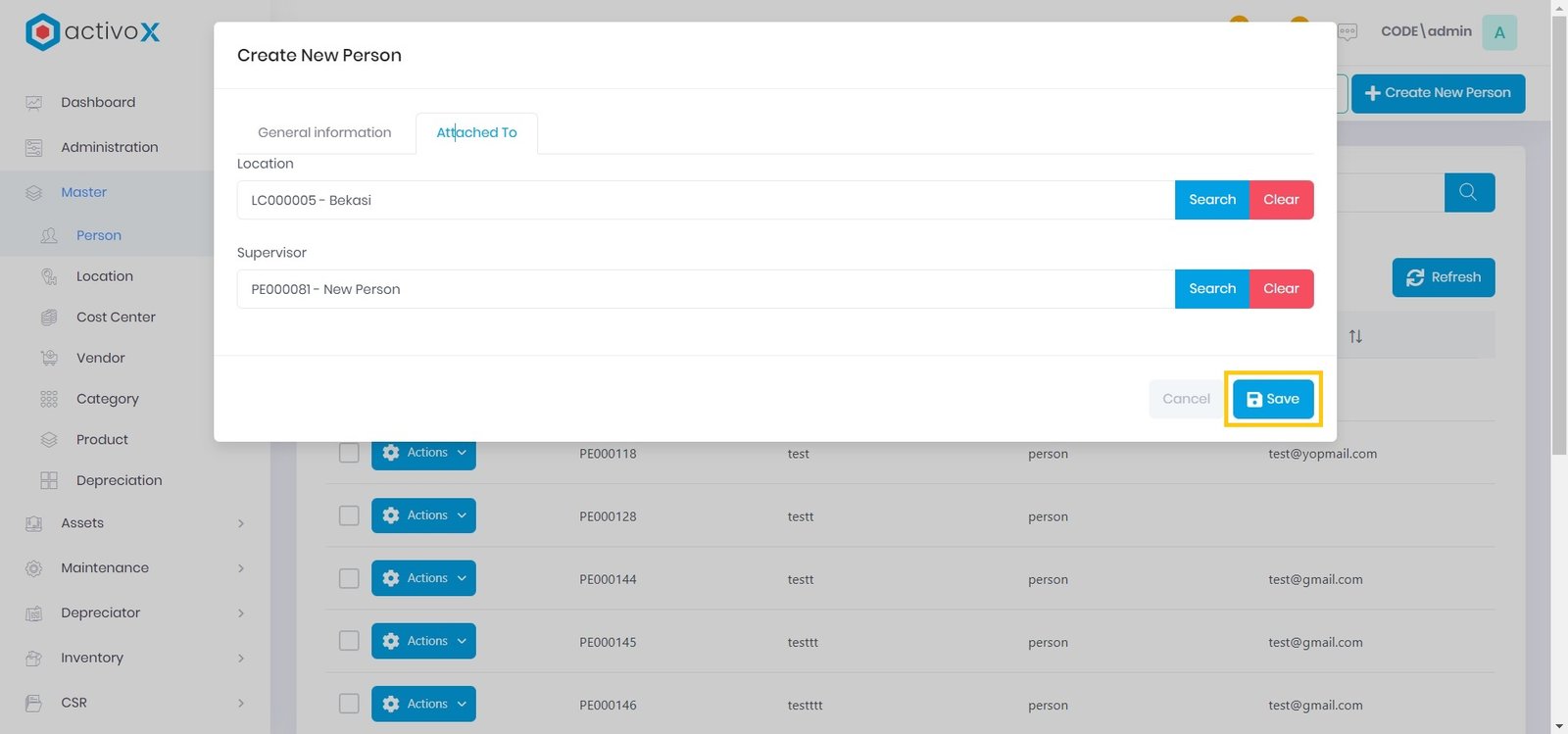The image size is (1568, 734).
Task: Select checkbox for PE000144 row
Action: pyautogui.click(x=349, y=578)
